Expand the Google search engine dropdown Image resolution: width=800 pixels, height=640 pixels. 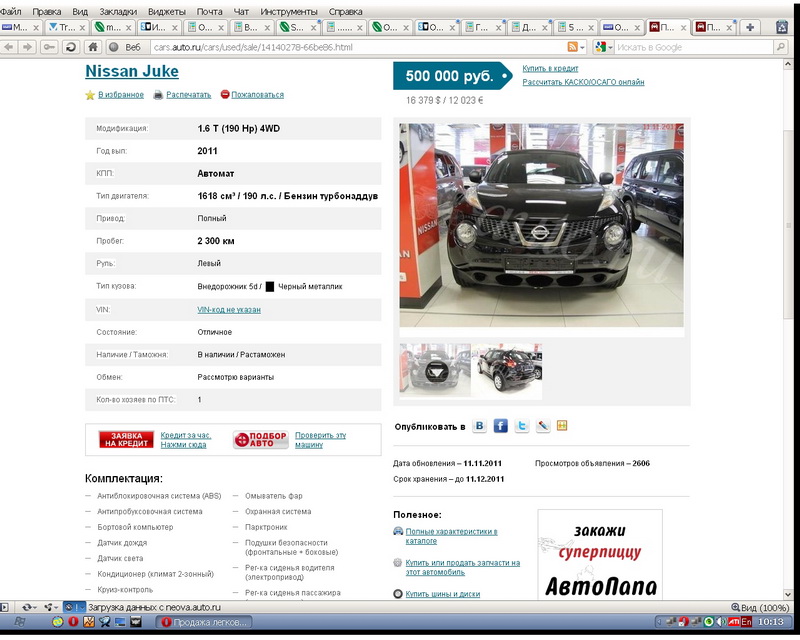[603, 47]
